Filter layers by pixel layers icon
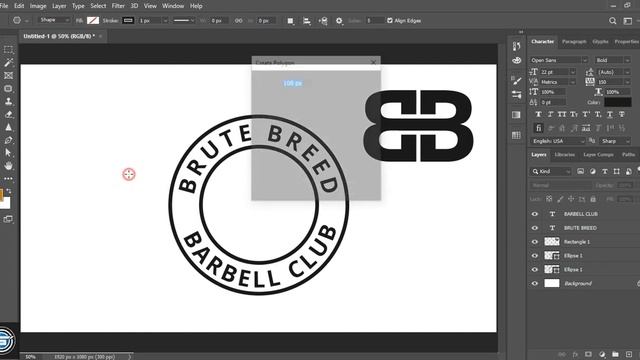Screen dimensions: 640x360 [580, 171]
